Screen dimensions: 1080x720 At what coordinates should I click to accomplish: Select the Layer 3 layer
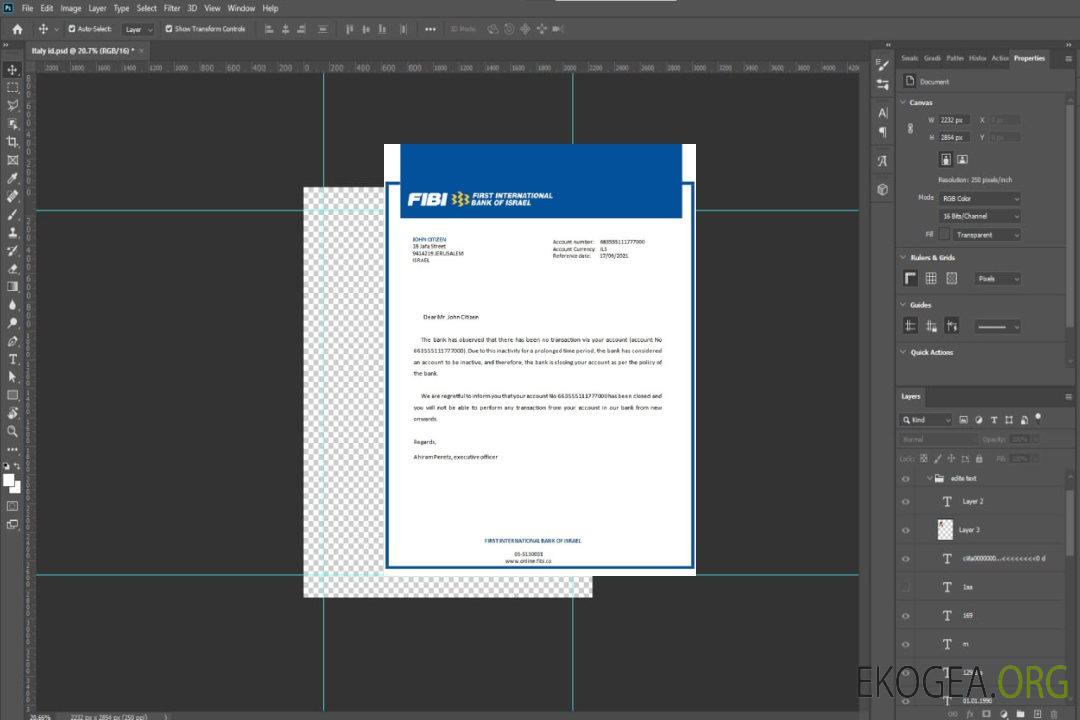click(970, 529)
